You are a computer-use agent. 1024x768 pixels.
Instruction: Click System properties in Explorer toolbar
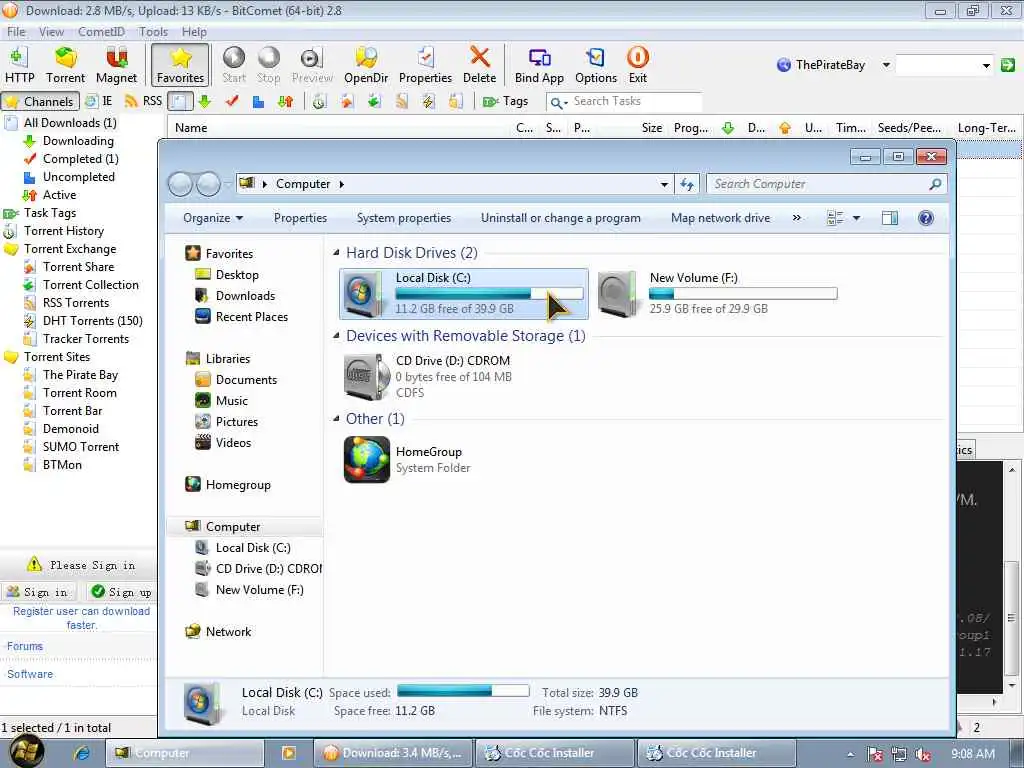point(404,218)
